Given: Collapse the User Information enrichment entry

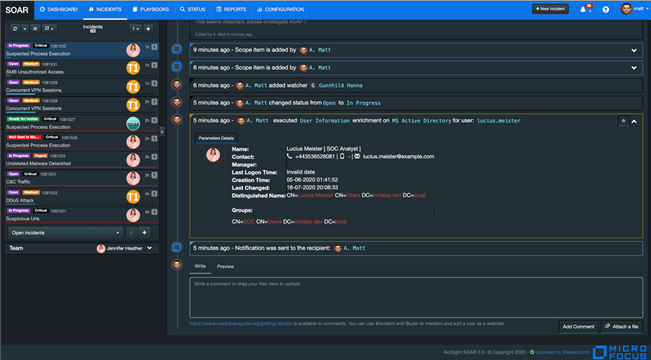Looking at the screenshot, I should click(x=634, y=121).
